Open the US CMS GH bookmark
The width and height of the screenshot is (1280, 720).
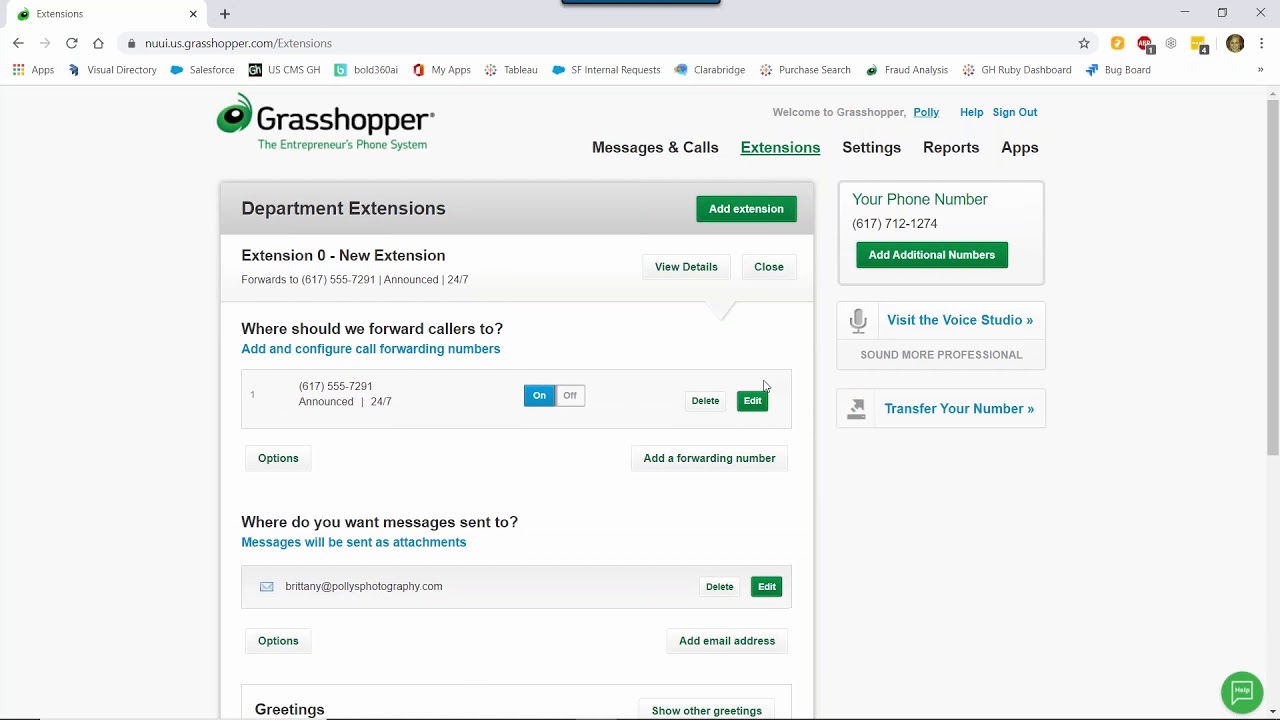point(285,70)
